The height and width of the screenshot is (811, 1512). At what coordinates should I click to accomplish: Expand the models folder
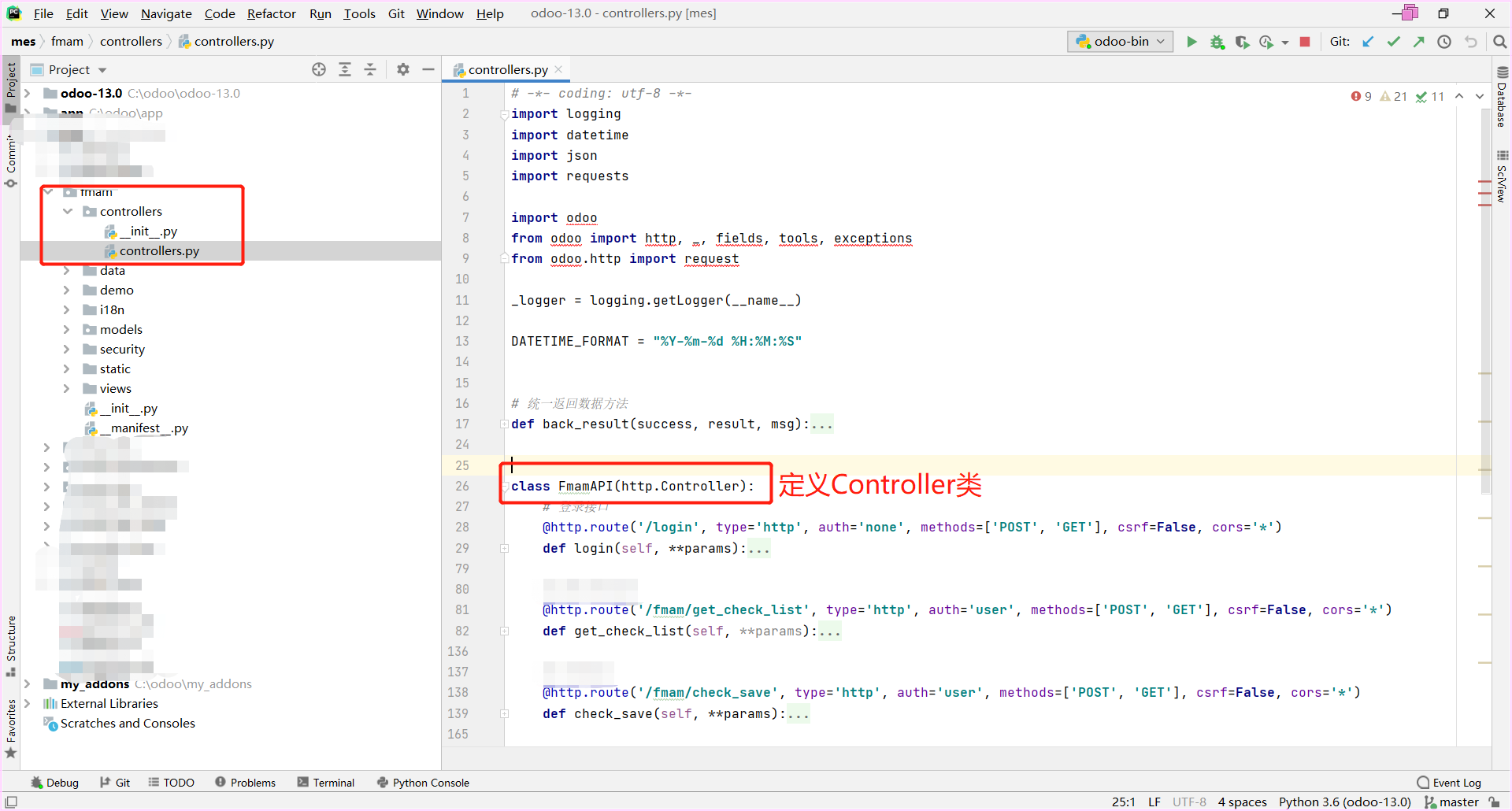(x=67, y=329)
